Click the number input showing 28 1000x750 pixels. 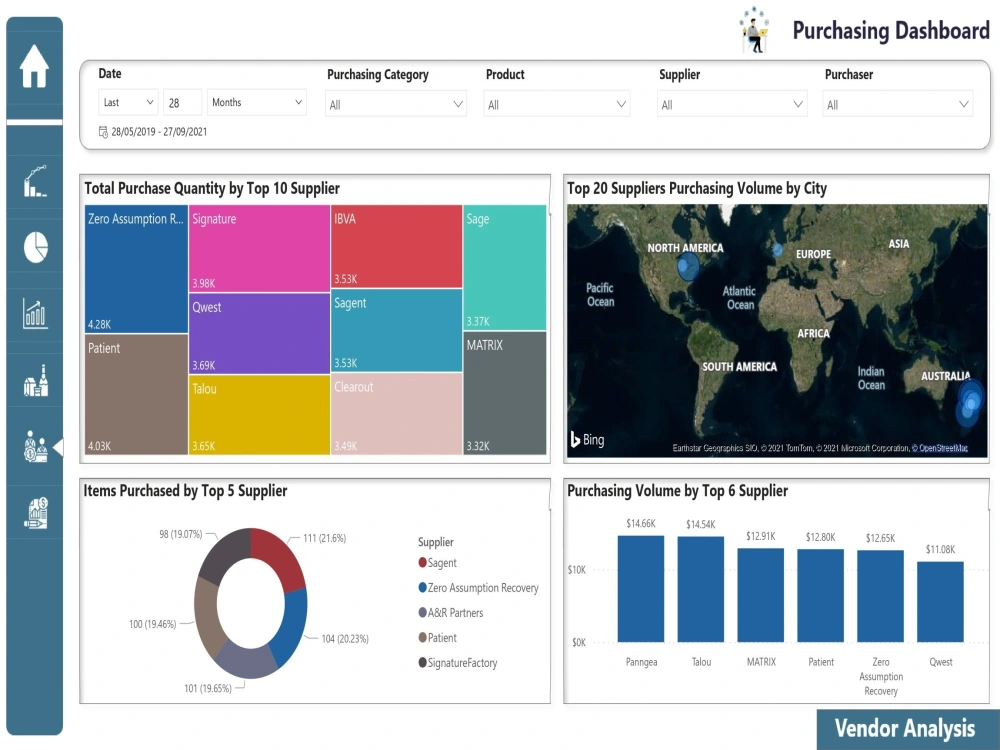click(181, 102)
